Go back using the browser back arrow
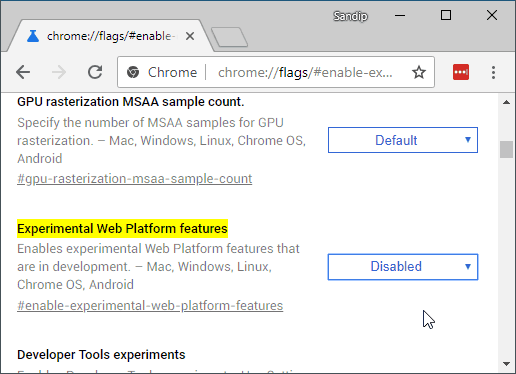 pos(23,72)
